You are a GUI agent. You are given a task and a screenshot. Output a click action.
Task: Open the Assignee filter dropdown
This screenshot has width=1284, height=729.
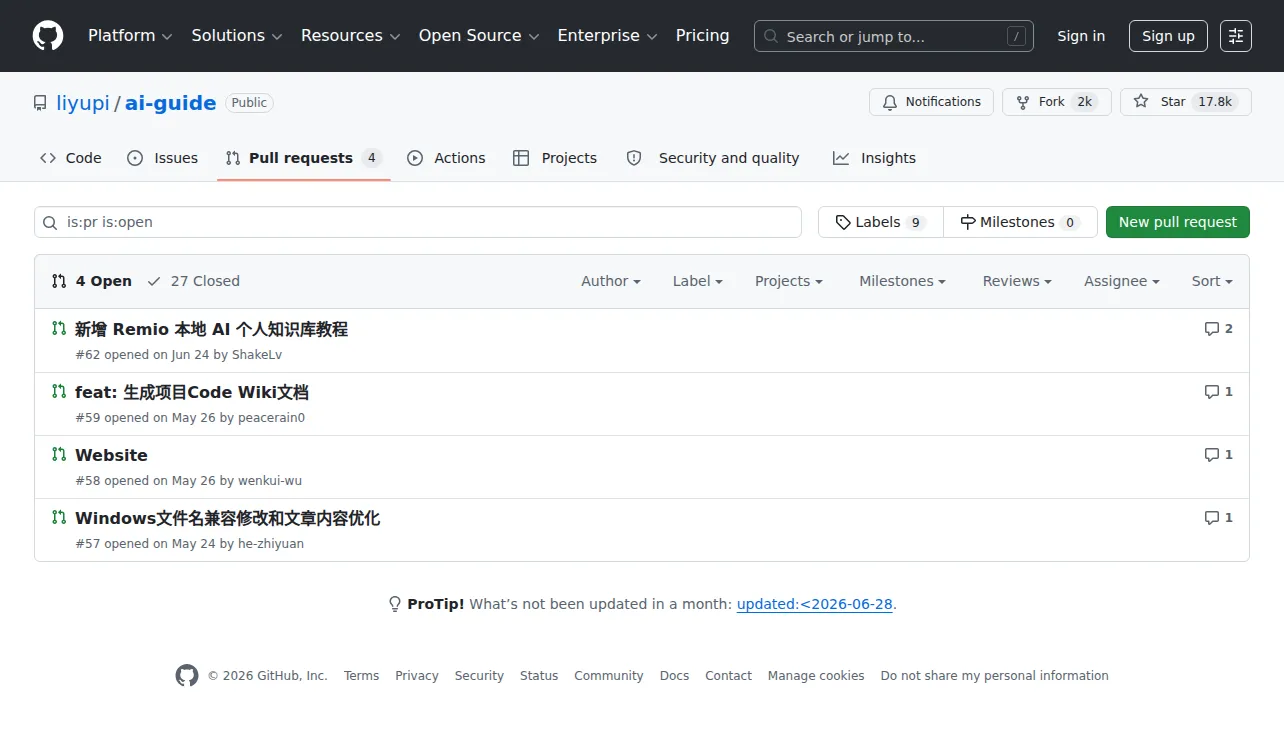coord(1122,281)
